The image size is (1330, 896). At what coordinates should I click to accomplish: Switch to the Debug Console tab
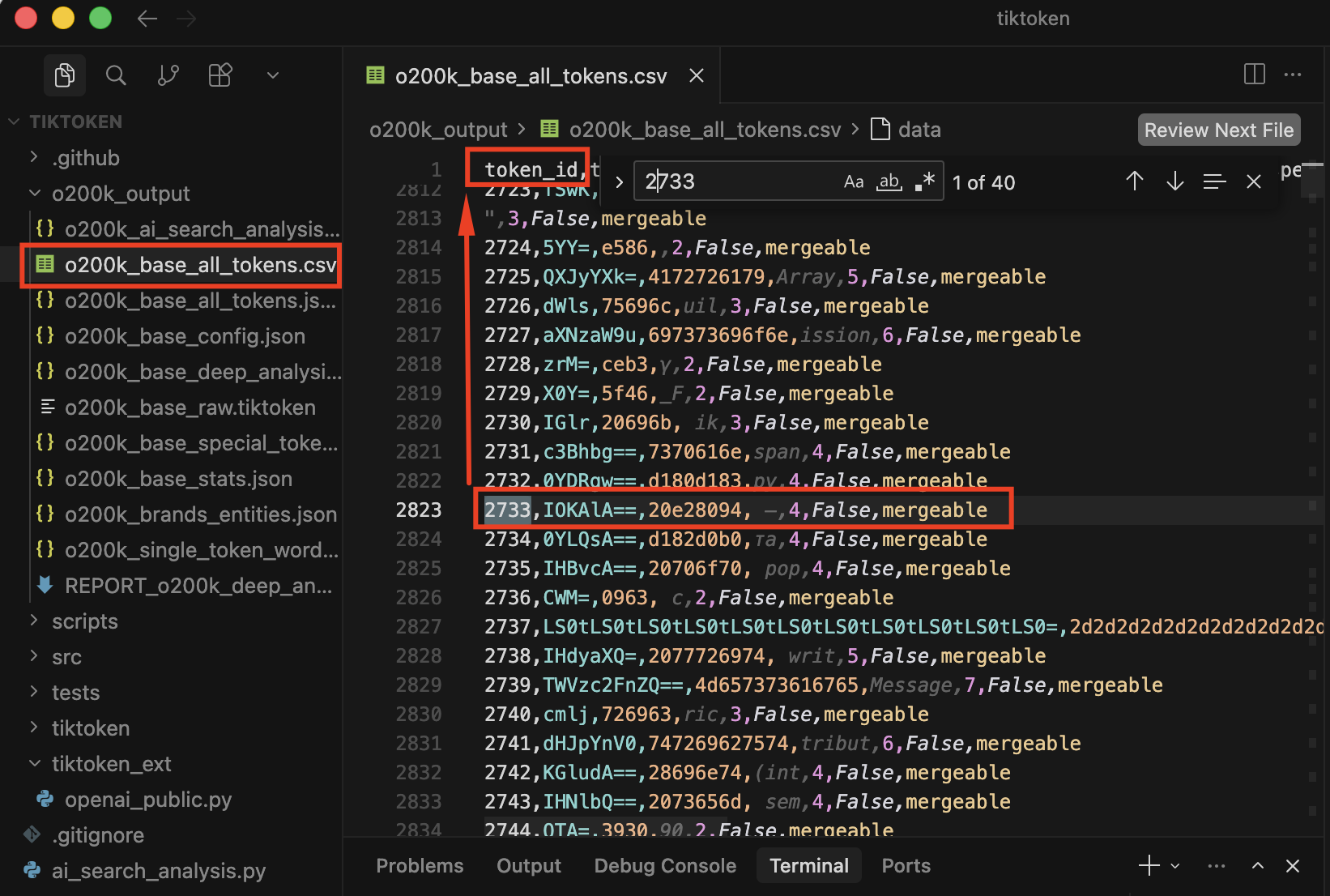[664, 865]
